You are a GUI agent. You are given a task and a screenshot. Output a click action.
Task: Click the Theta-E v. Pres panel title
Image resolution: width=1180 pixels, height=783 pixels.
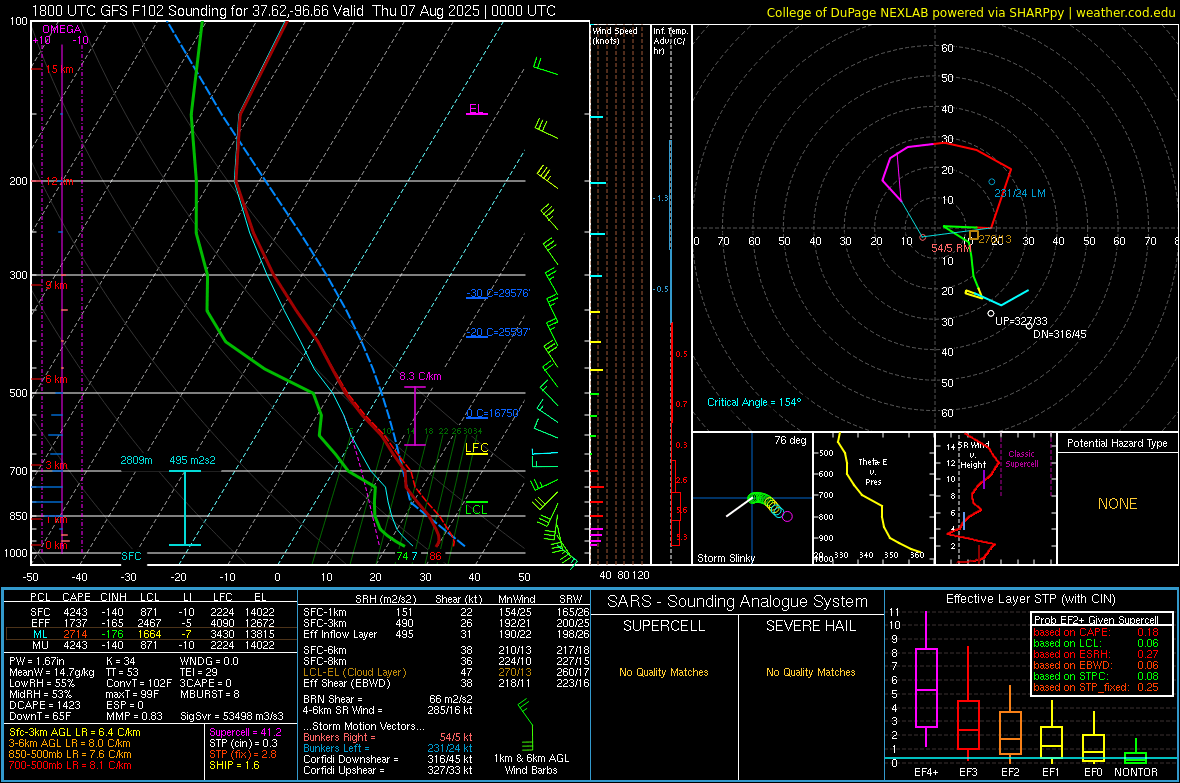[x=873, y=471]
